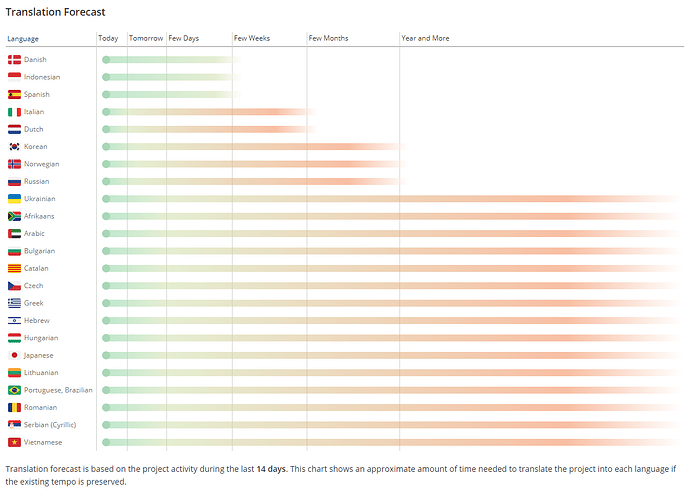Click the Czech language name
The height and width of the screenshot is (491, 690).
[x=33, y=286]
